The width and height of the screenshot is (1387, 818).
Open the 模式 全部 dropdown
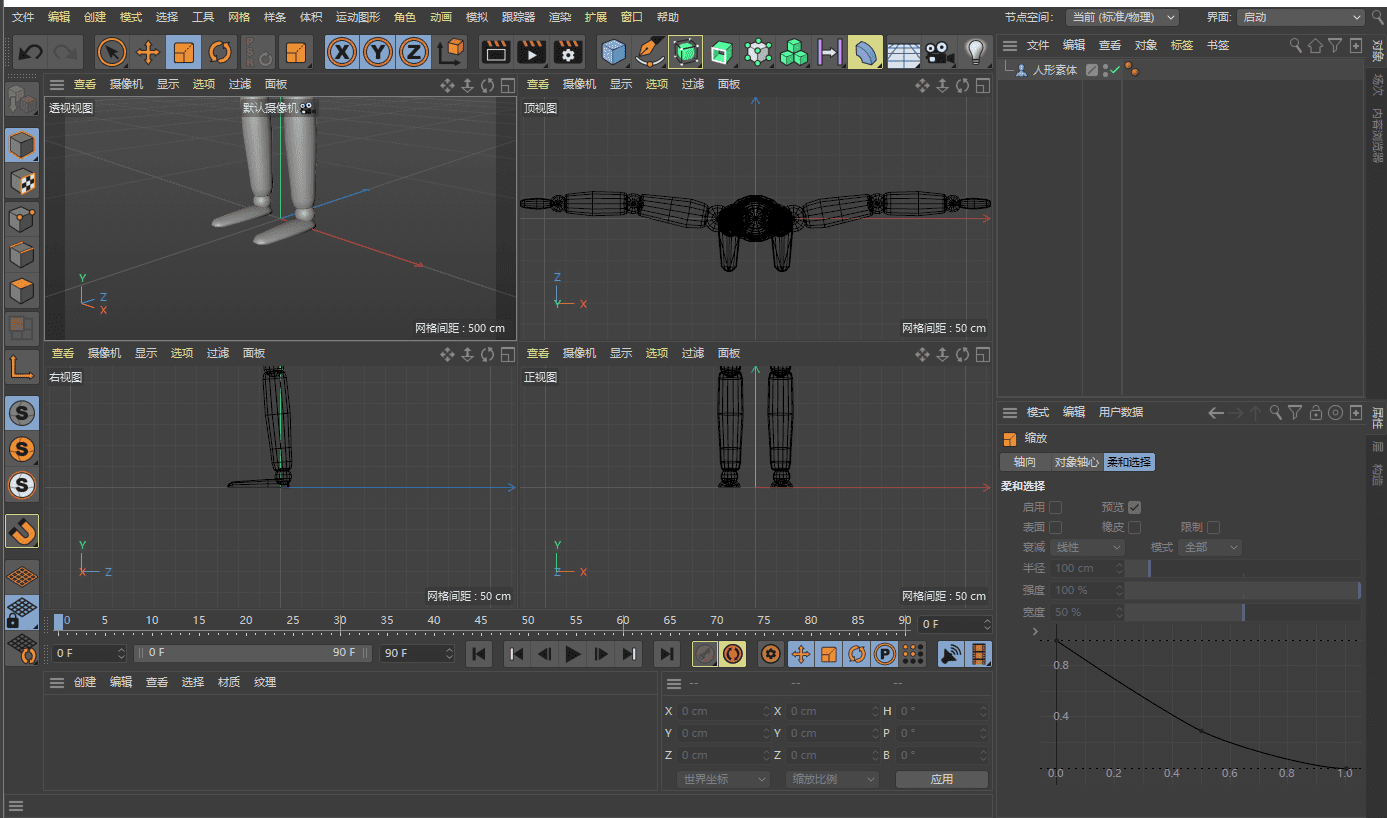(x=1210, y=547)
